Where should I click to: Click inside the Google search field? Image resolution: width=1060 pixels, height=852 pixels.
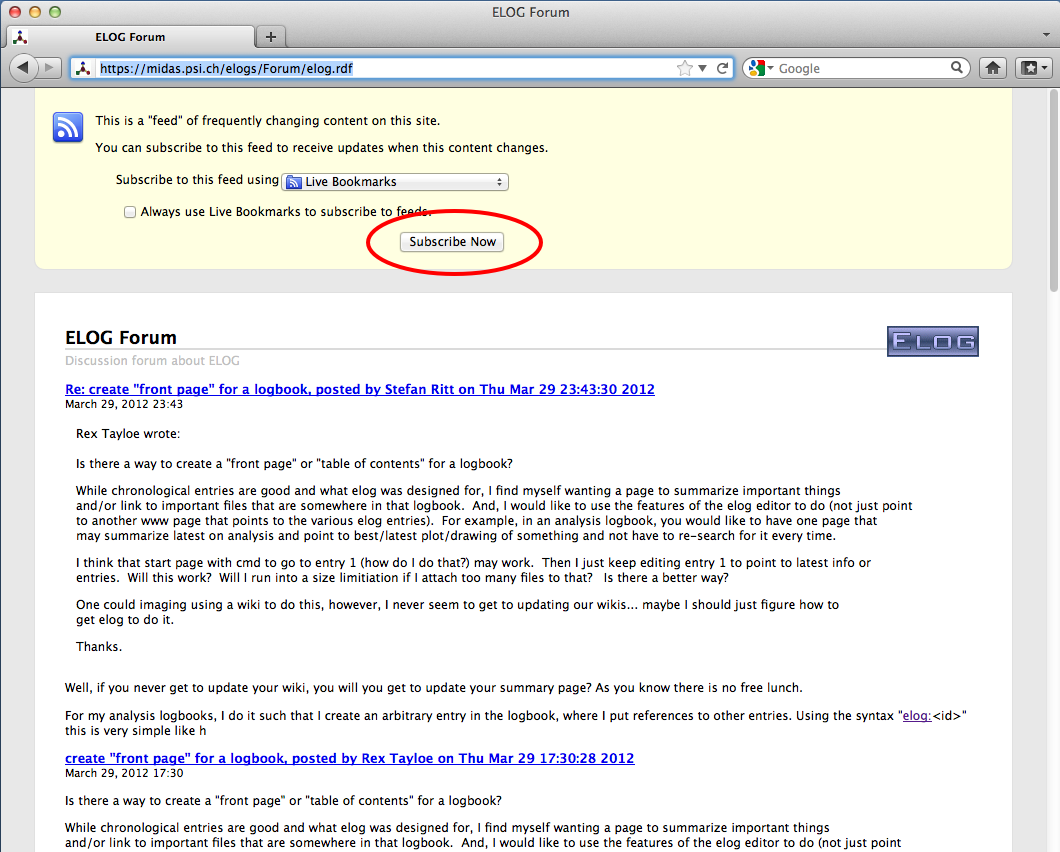point(860,68)
